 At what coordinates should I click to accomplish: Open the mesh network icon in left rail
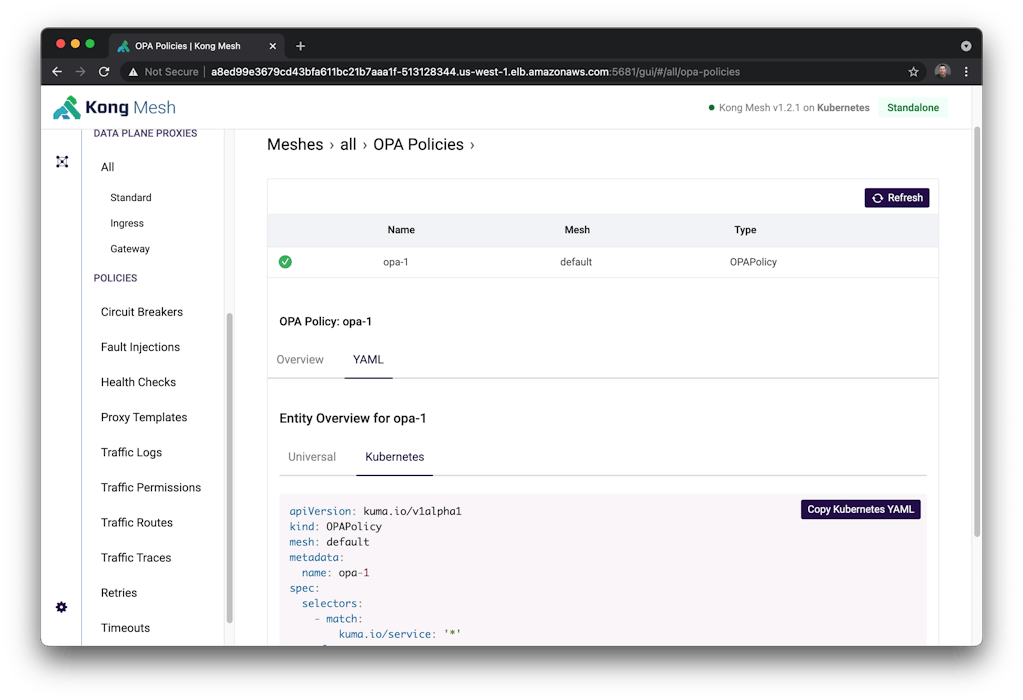tap(62, 161)
